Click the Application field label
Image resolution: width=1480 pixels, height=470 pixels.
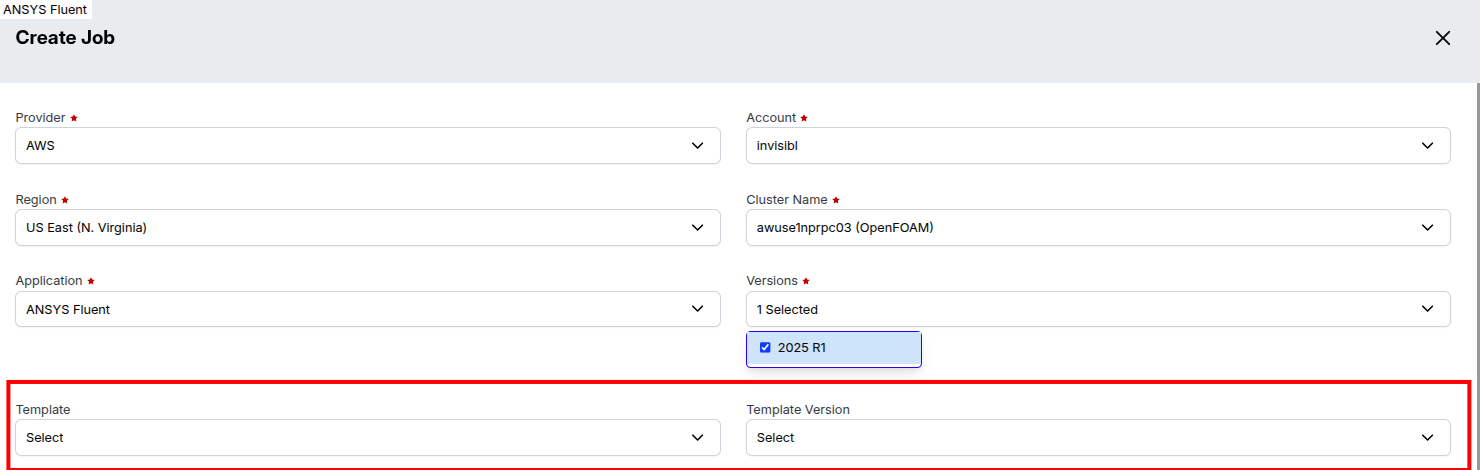pyautogui.click(x=49, y=281)
